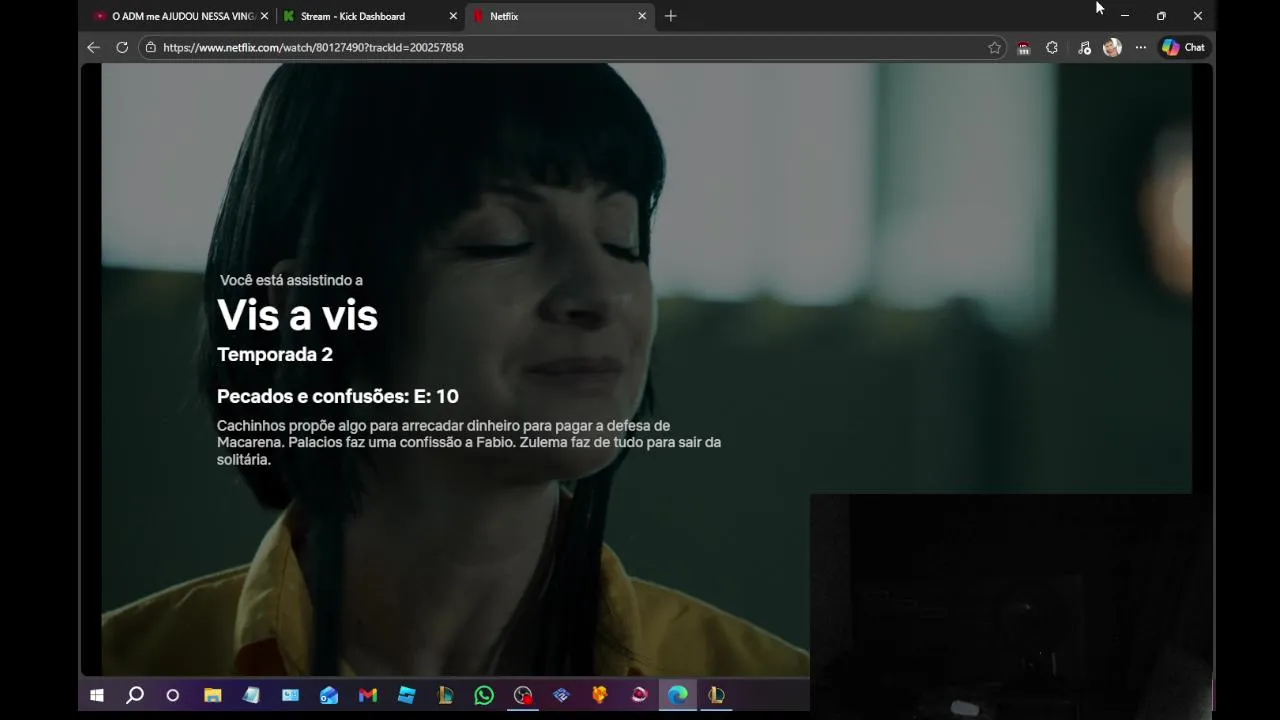
Task: Open the notepad app in taskbar
Action: tap(251, 695)
